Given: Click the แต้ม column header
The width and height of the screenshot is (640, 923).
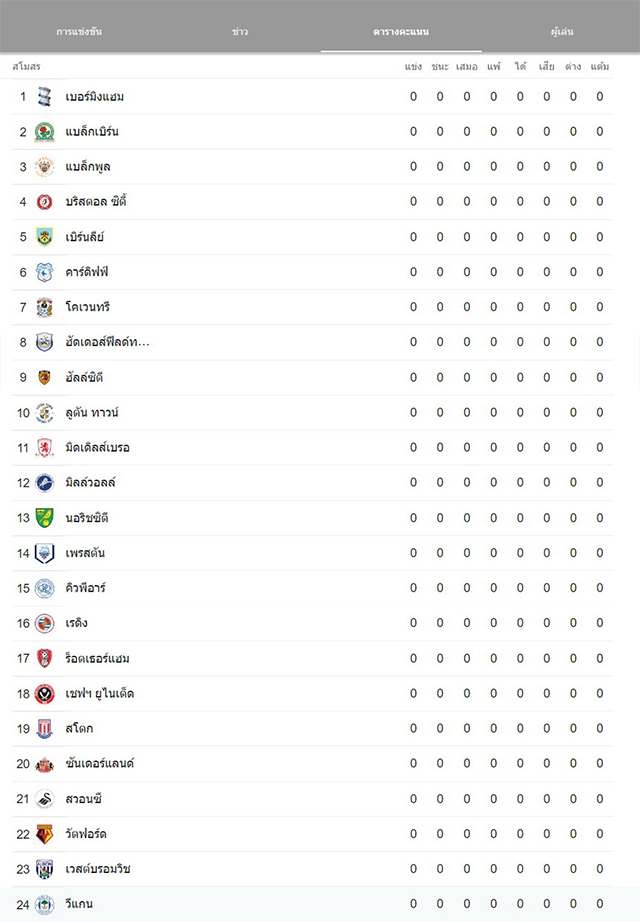Looking at the screenshot, I should coord(599,67).
